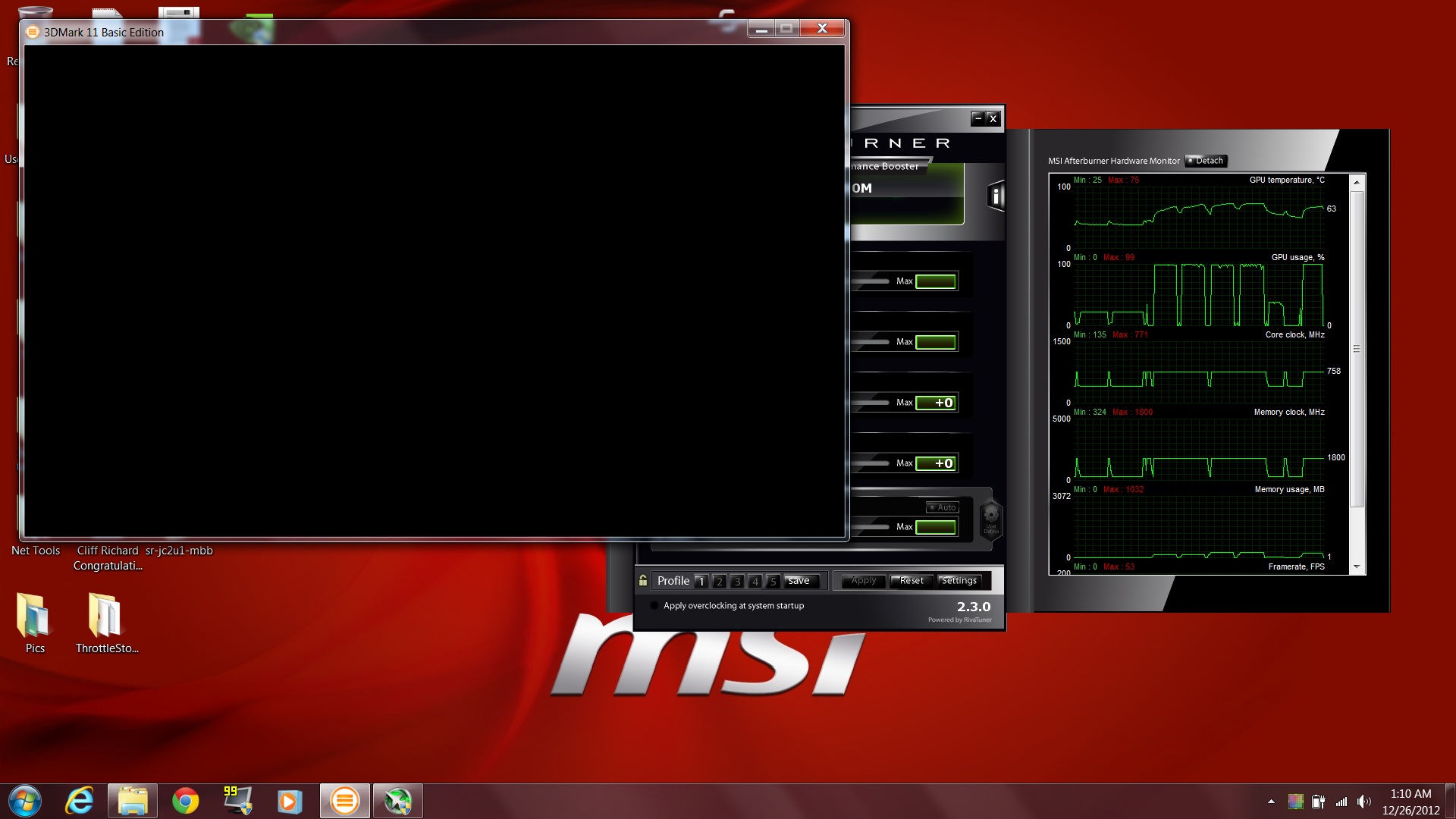Click the fan speed slider track

click(870, 527)
